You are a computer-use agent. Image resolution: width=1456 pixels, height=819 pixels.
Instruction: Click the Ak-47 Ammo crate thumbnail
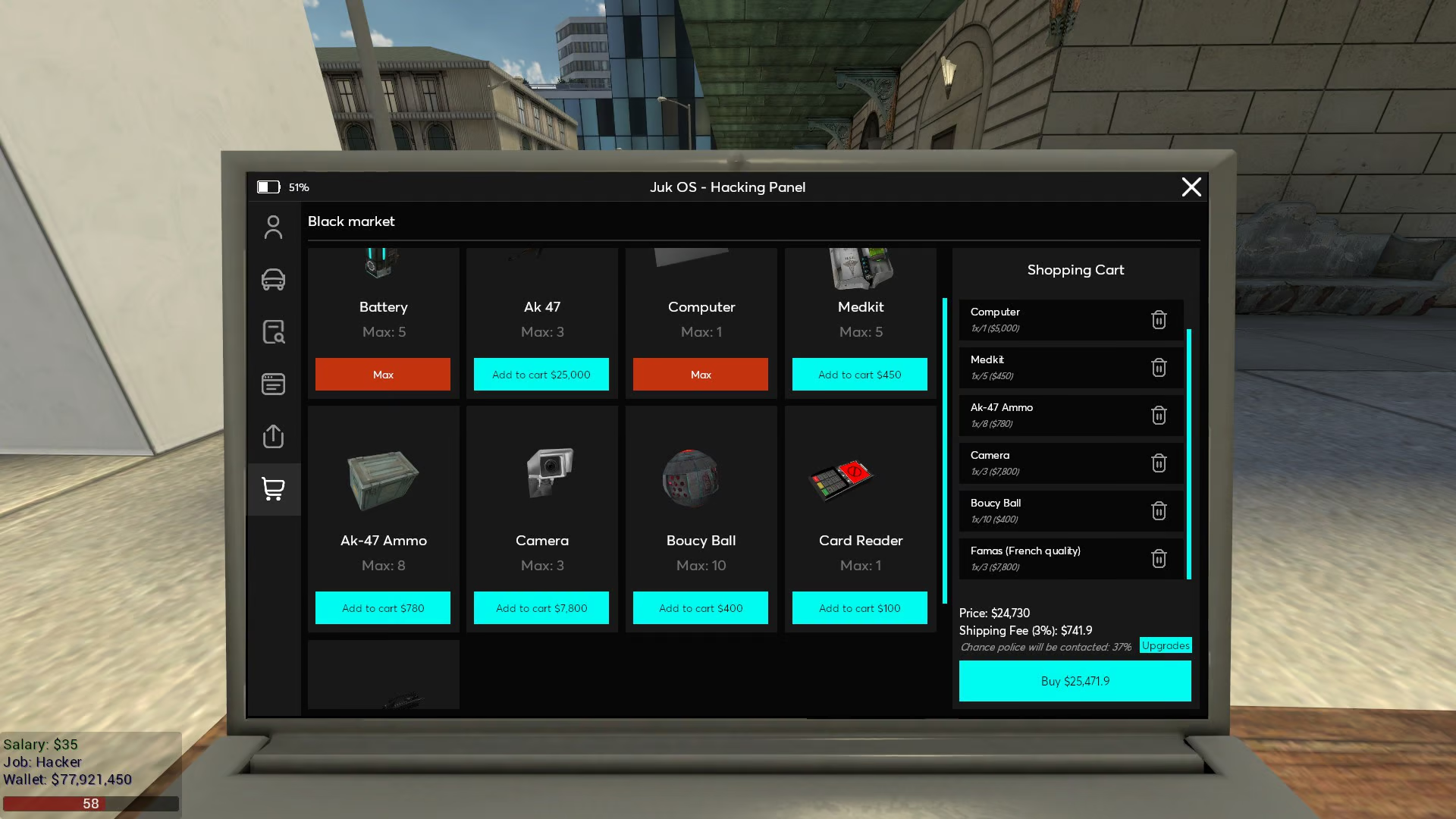click(x=383, y=479)
